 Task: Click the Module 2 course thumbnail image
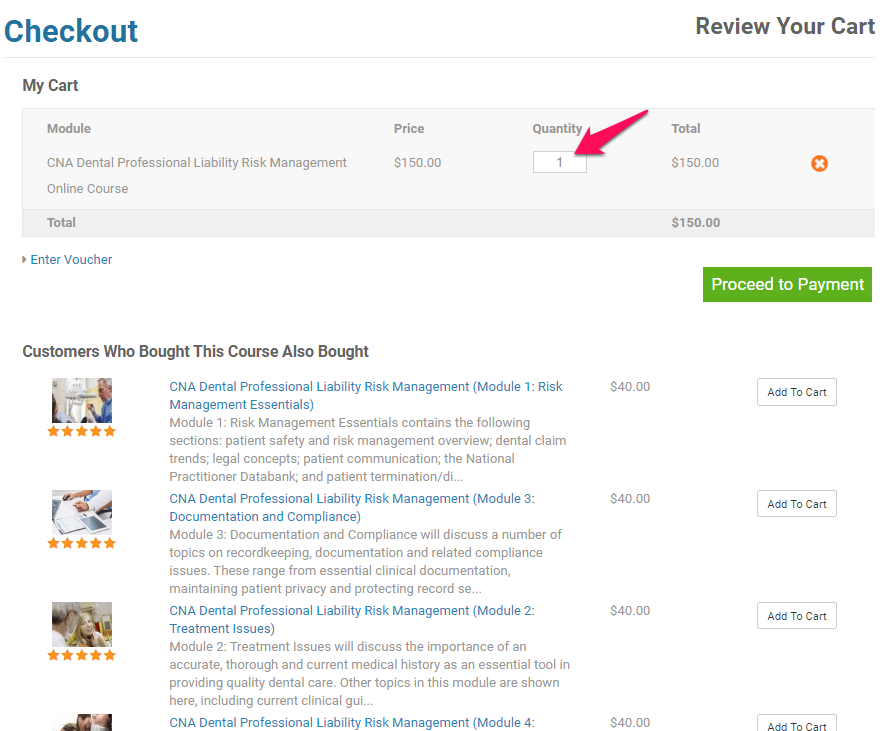pos(82,624)
